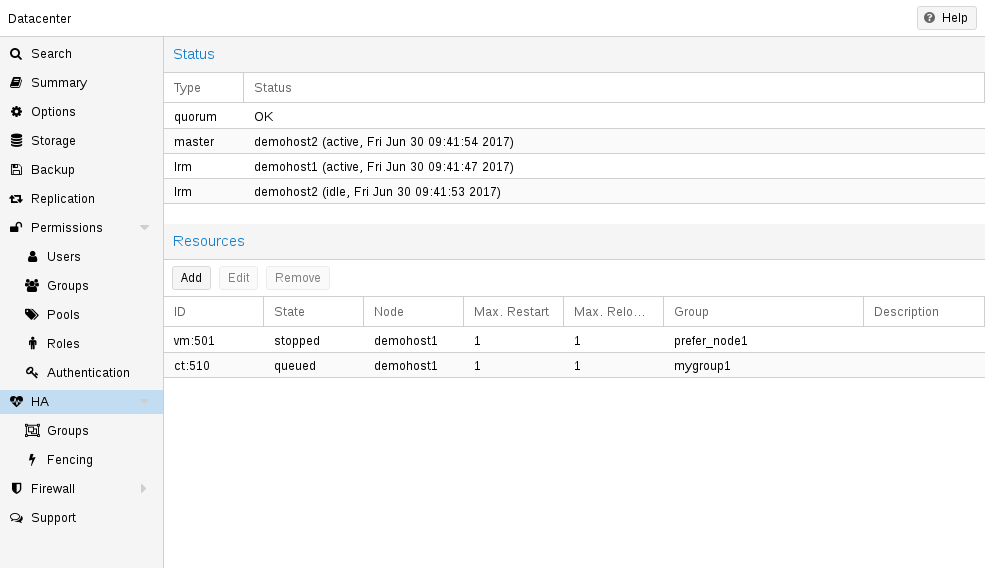This screenshot has width=985, height=568.
Task: Sort resources by Group column header
Action: 762,312
